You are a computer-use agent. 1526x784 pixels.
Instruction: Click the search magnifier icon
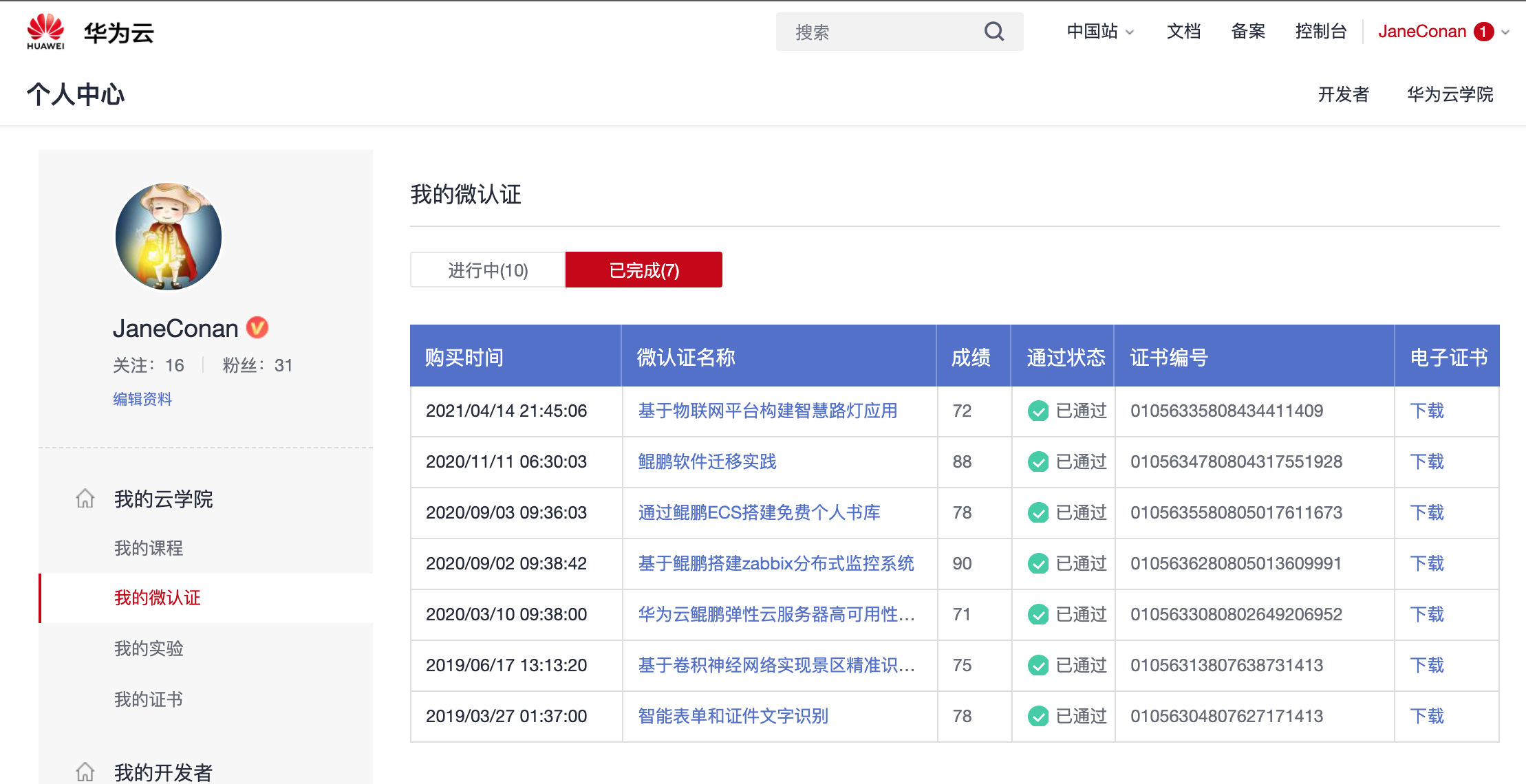993,32
